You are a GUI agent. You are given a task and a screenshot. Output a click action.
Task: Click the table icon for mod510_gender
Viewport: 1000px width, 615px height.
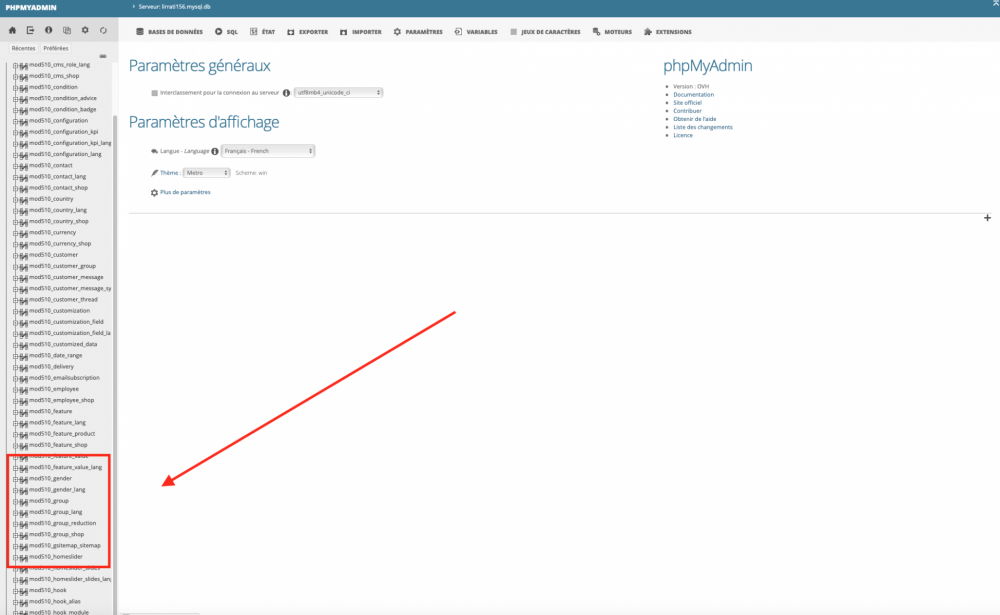coord(24,479)
